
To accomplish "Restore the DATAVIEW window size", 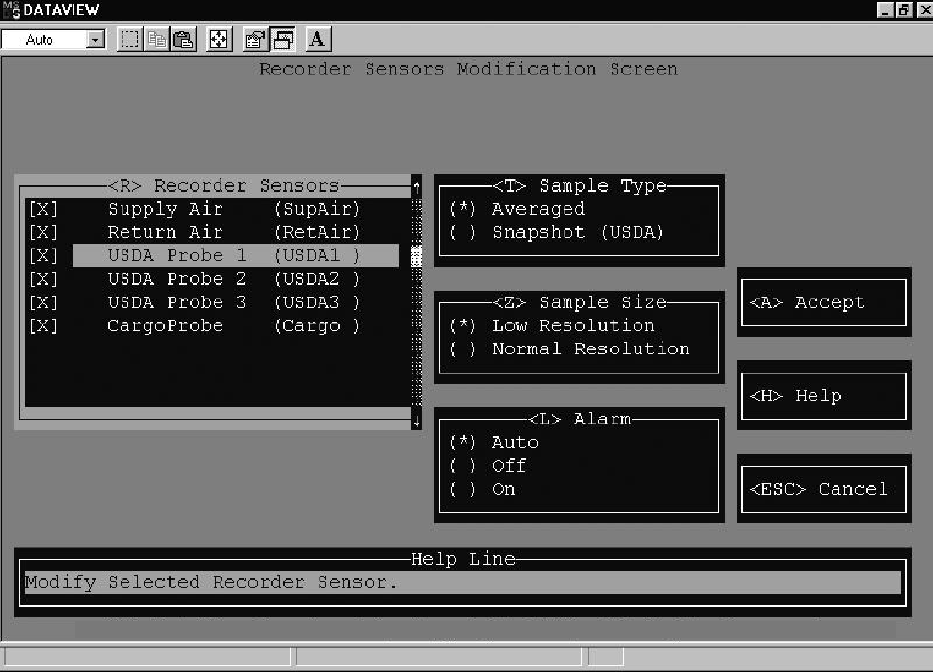I will [903, 10].
